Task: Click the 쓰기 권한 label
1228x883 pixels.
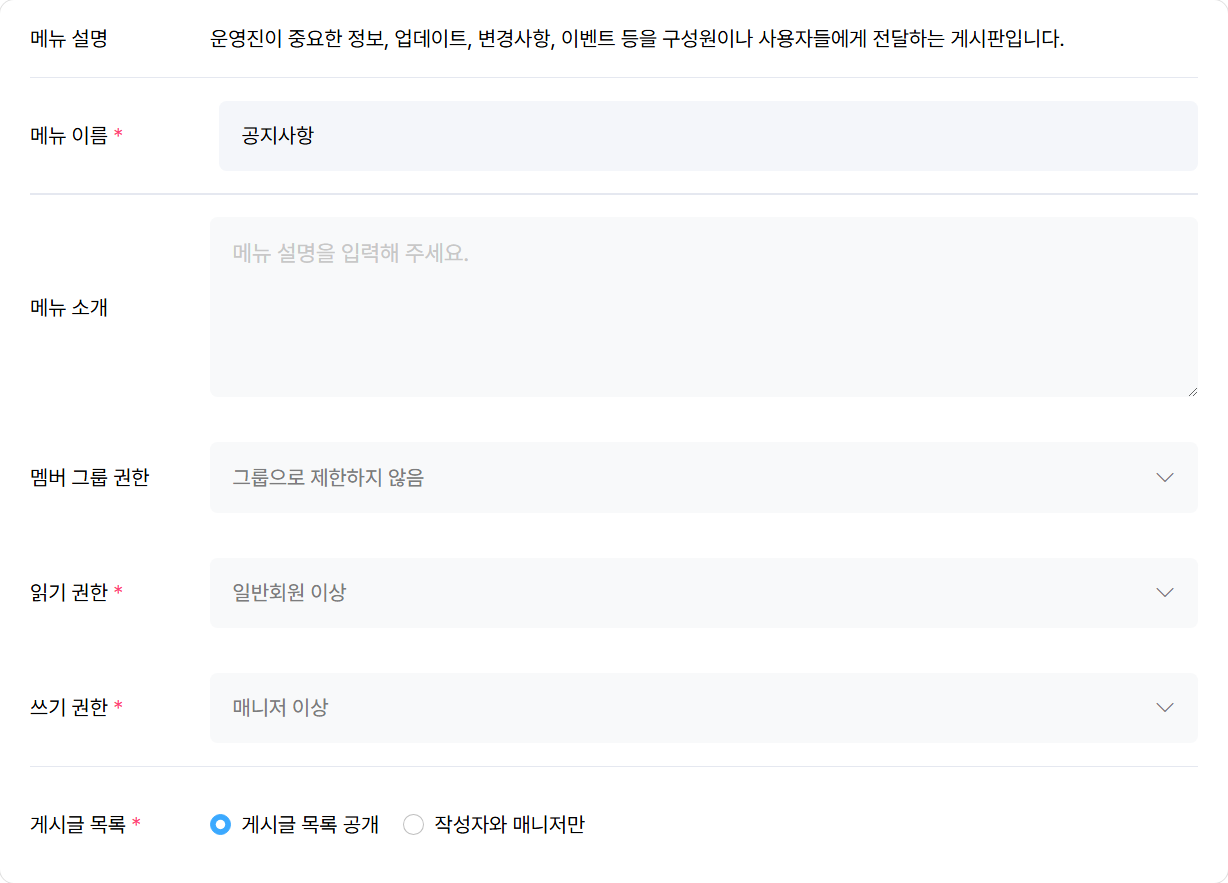Action: tap(69, 708)
